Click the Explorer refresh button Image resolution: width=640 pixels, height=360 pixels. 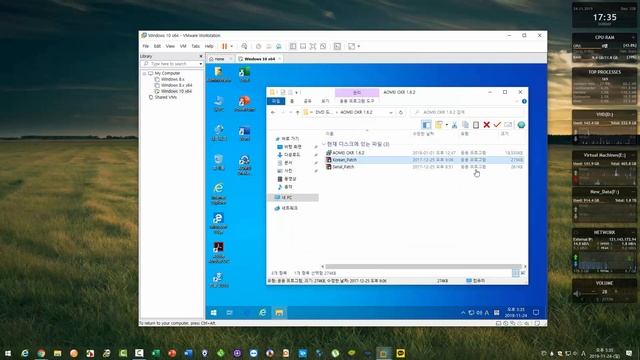tap(401, 112)
